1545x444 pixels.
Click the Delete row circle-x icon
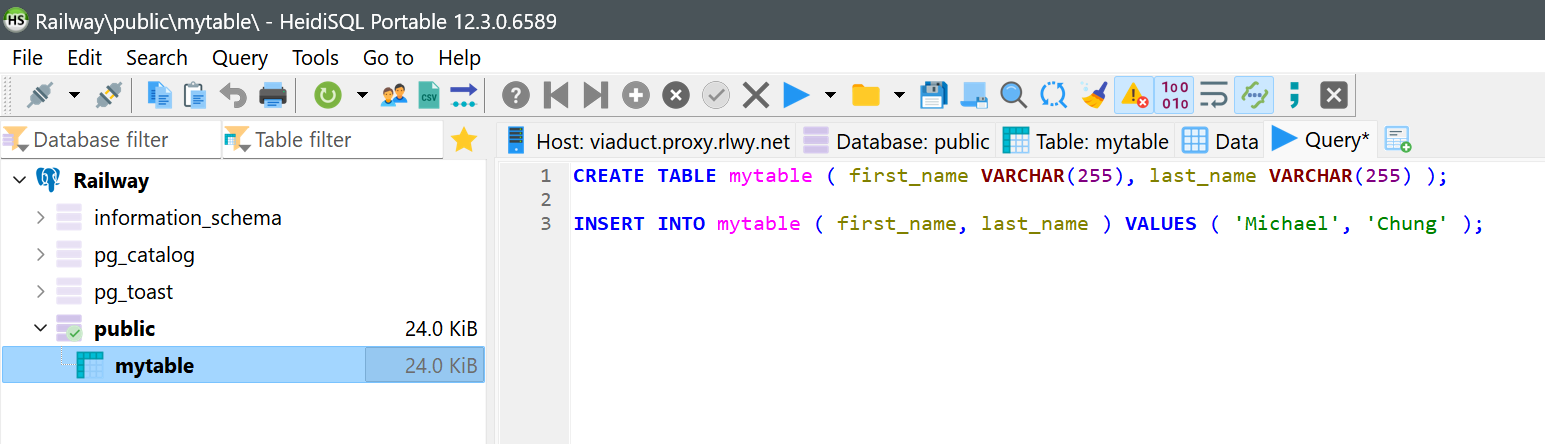click(676, 95)
